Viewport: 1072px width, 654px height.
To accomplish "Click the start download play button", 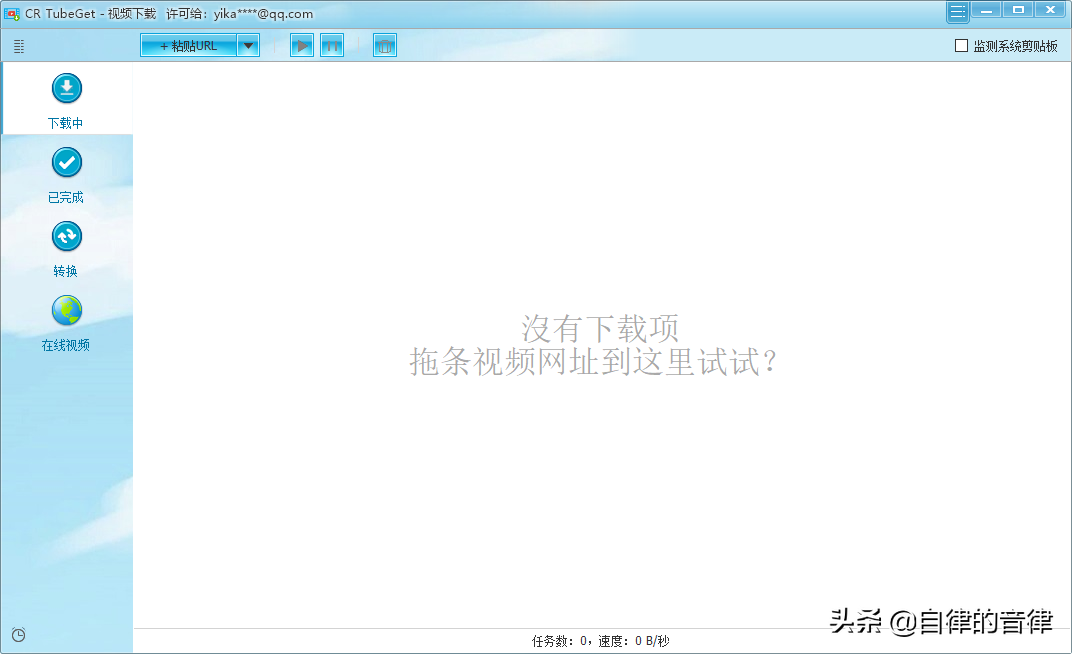I will click(302, 46).
